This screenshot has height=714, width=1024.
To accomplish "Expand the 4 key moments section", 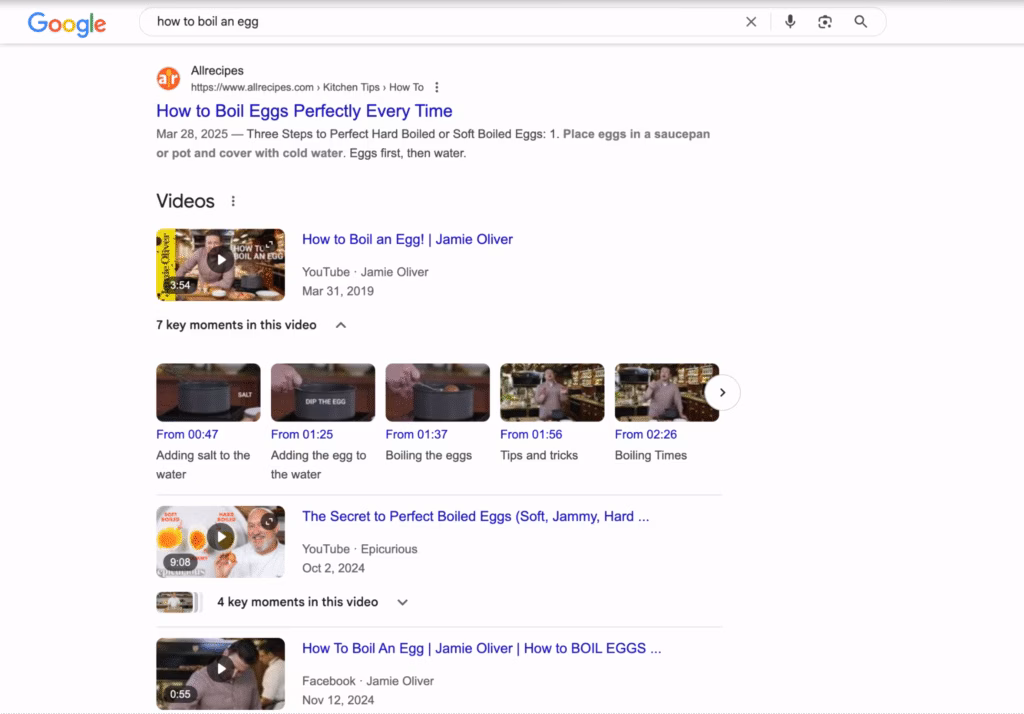I will point(402,601).
